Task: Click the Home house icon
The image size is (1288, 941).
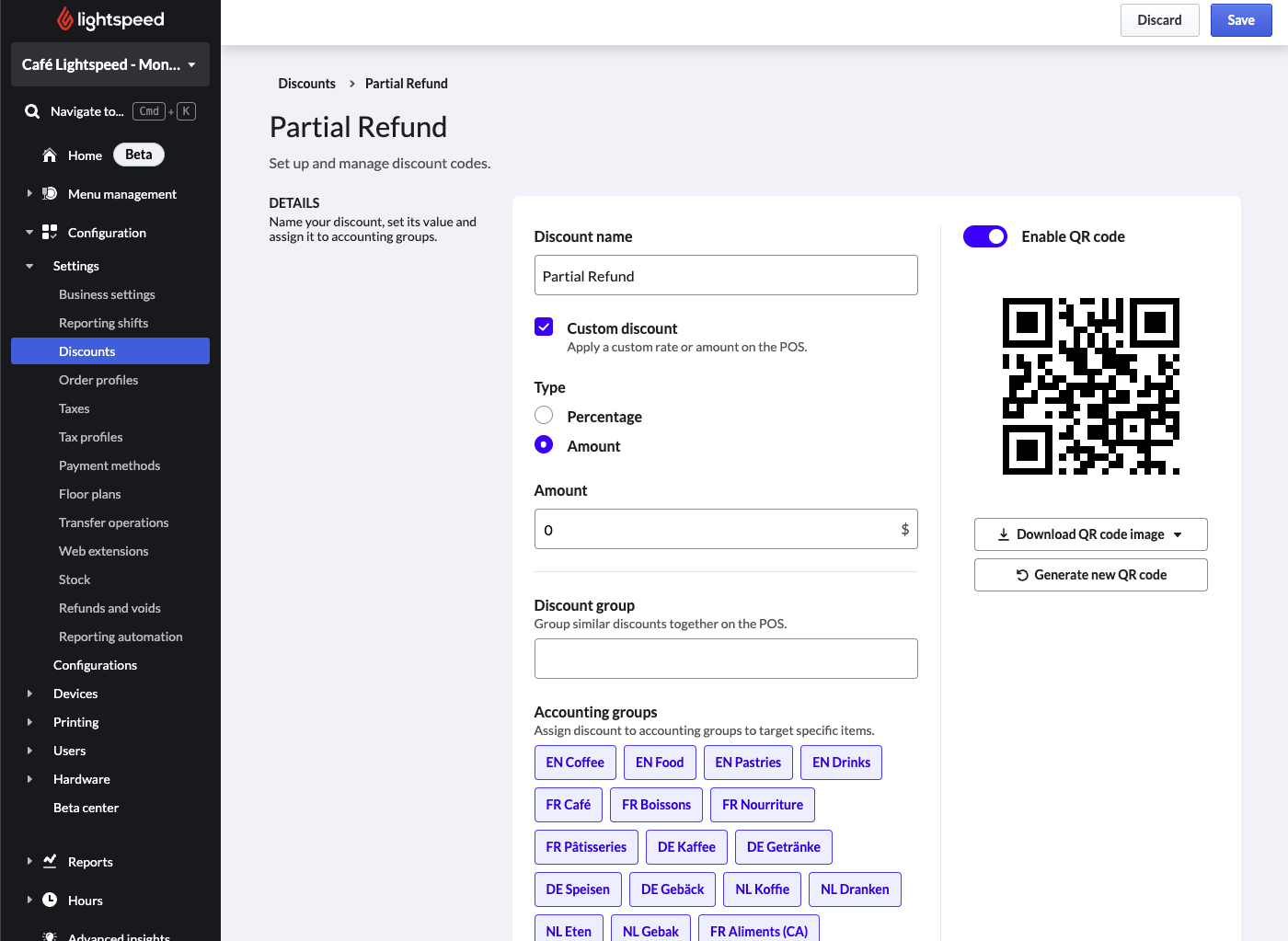Action: click(50, 155)
